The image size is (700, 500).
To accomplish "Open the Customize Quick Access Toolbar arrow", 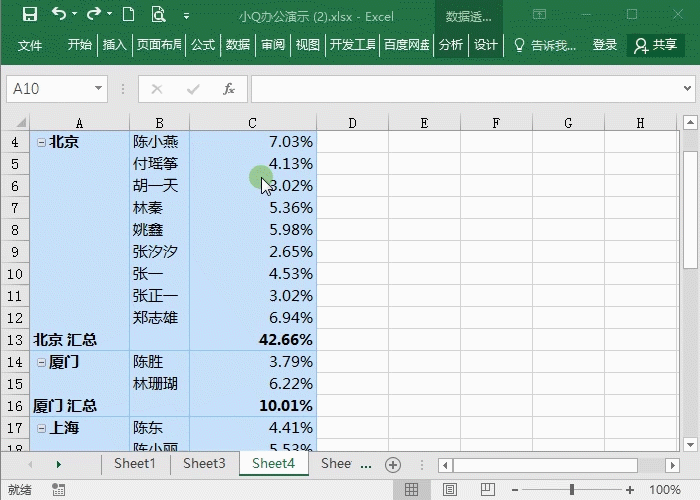I will click(x=186, y=16).
